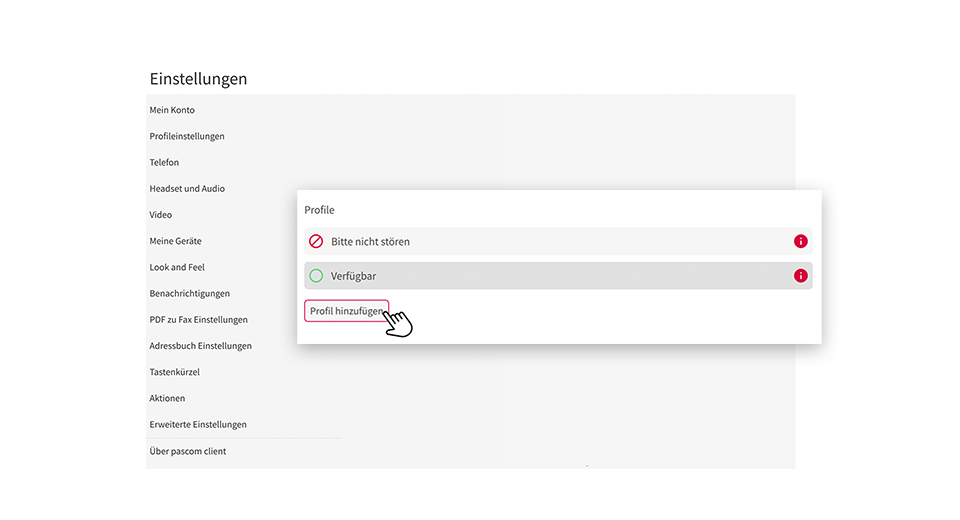Go to Telefon settings

pyautogui.click(x=164, y=162)
